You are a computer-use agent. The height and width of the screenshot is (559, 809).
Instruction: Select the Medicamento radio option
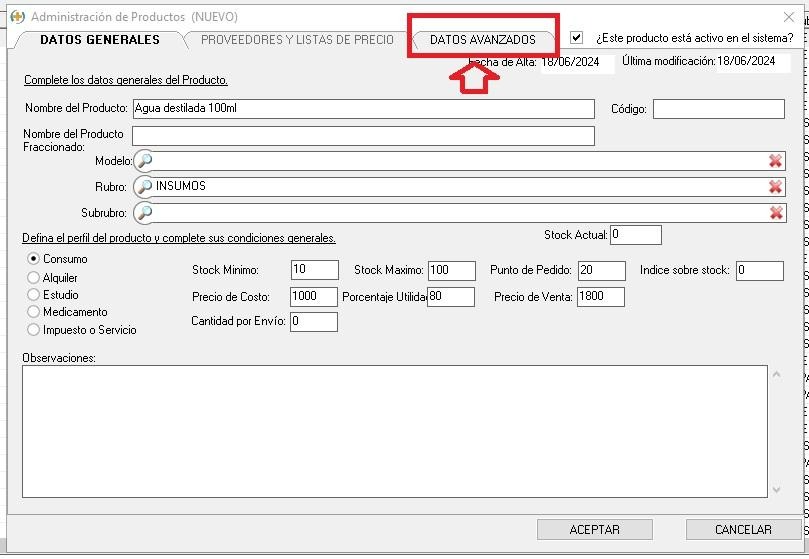pyautogui.click(x=34, y=312)
